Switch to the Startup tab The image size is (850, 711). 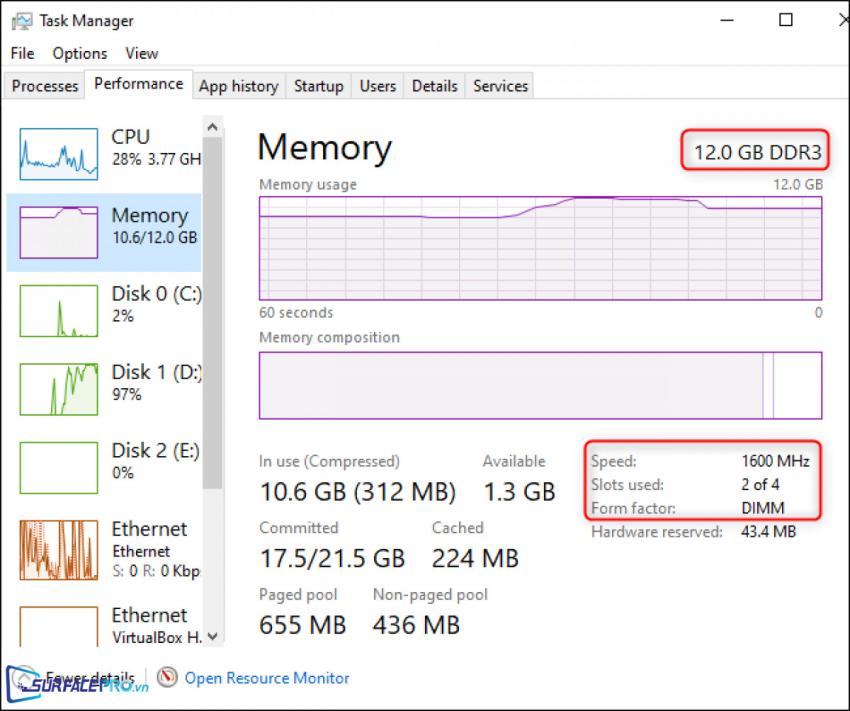click(318, 86)
